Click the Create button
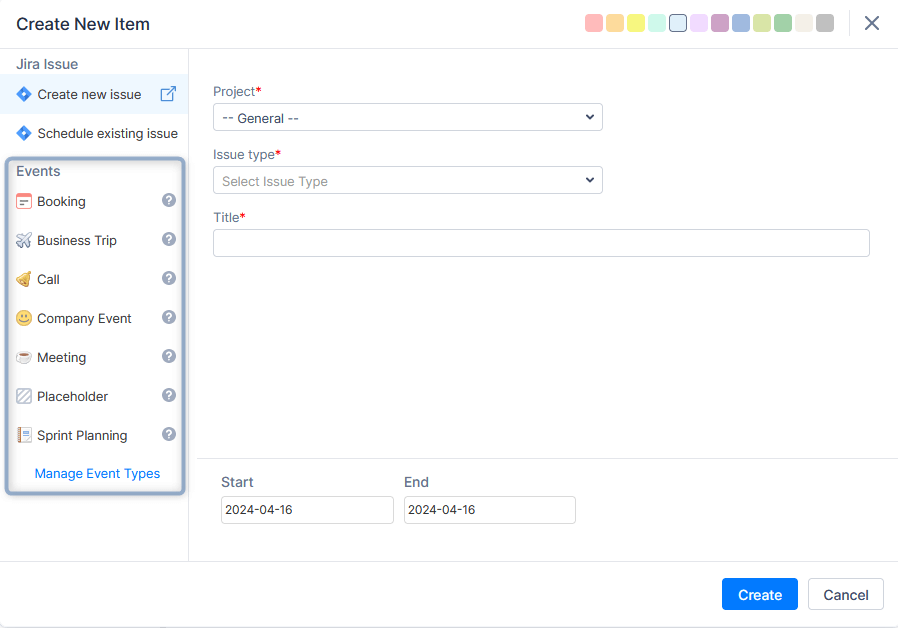The image size is (898, 628). coord(759,595)
